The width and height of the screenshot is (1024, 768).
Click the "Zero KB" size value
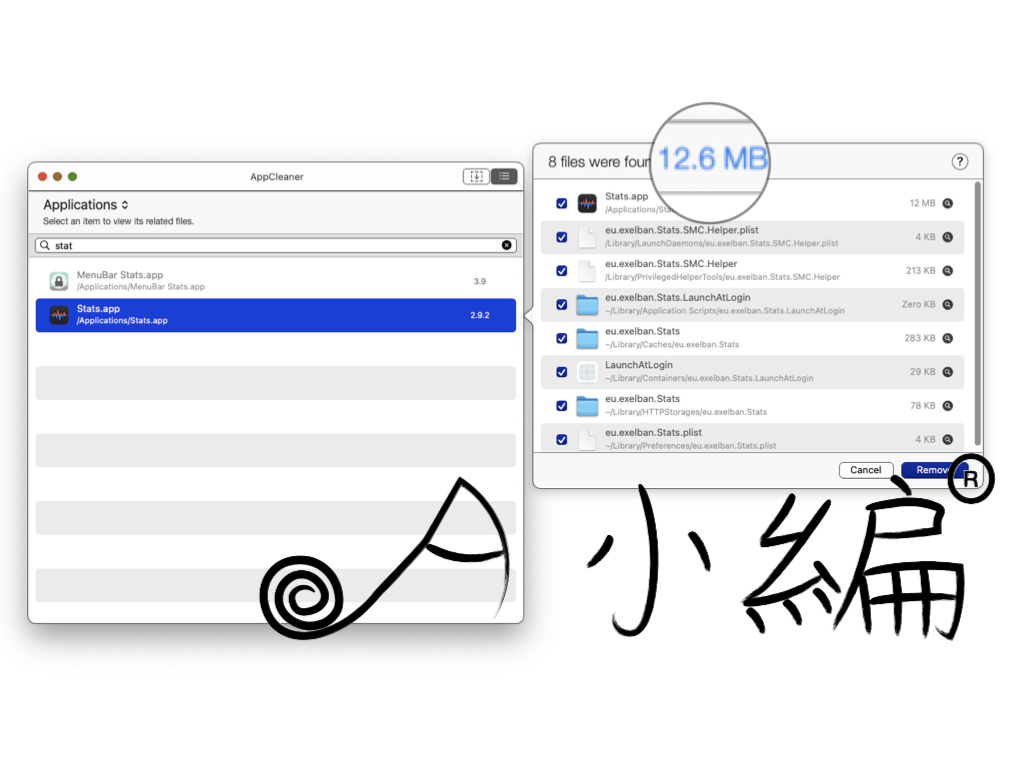pos(918,304)
